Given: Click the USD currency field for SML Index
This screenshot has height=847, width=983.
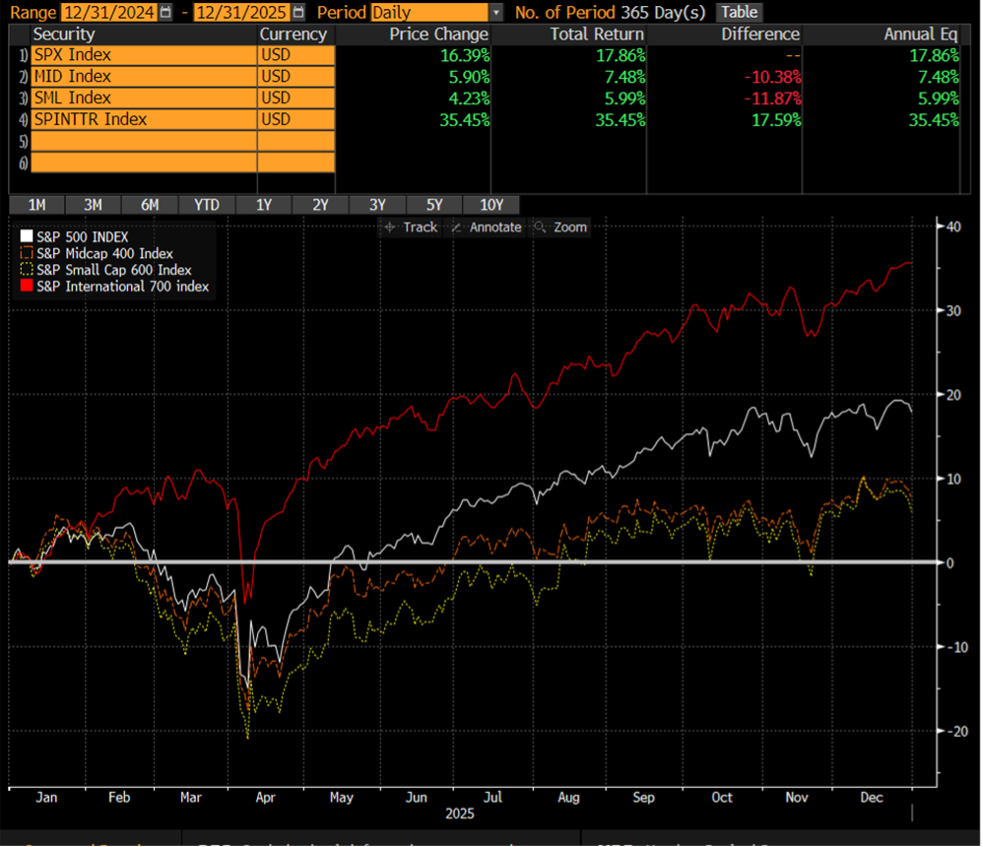Looking at the screenshot, I should click(296, 98).
